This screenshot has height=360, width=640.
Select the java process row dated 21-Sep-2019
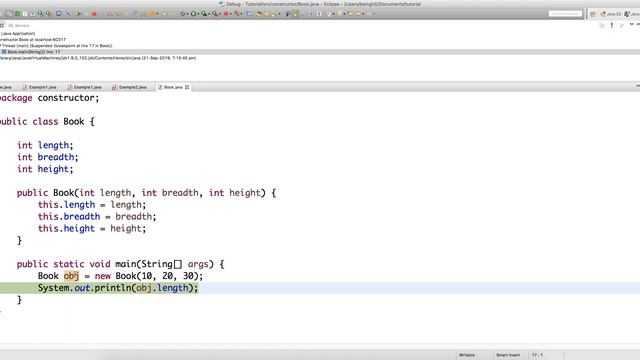coord(98,58)
